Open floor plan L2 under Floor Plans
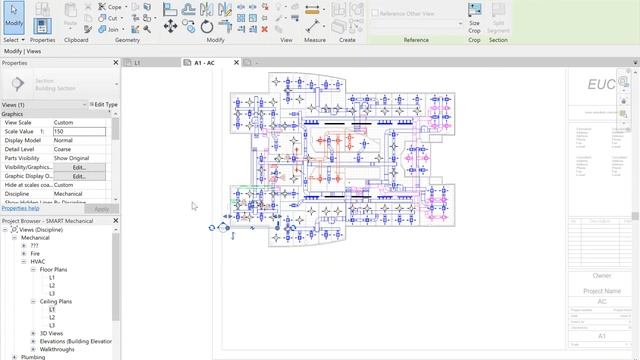Screen dimensions: 640x360 [52, 286]
